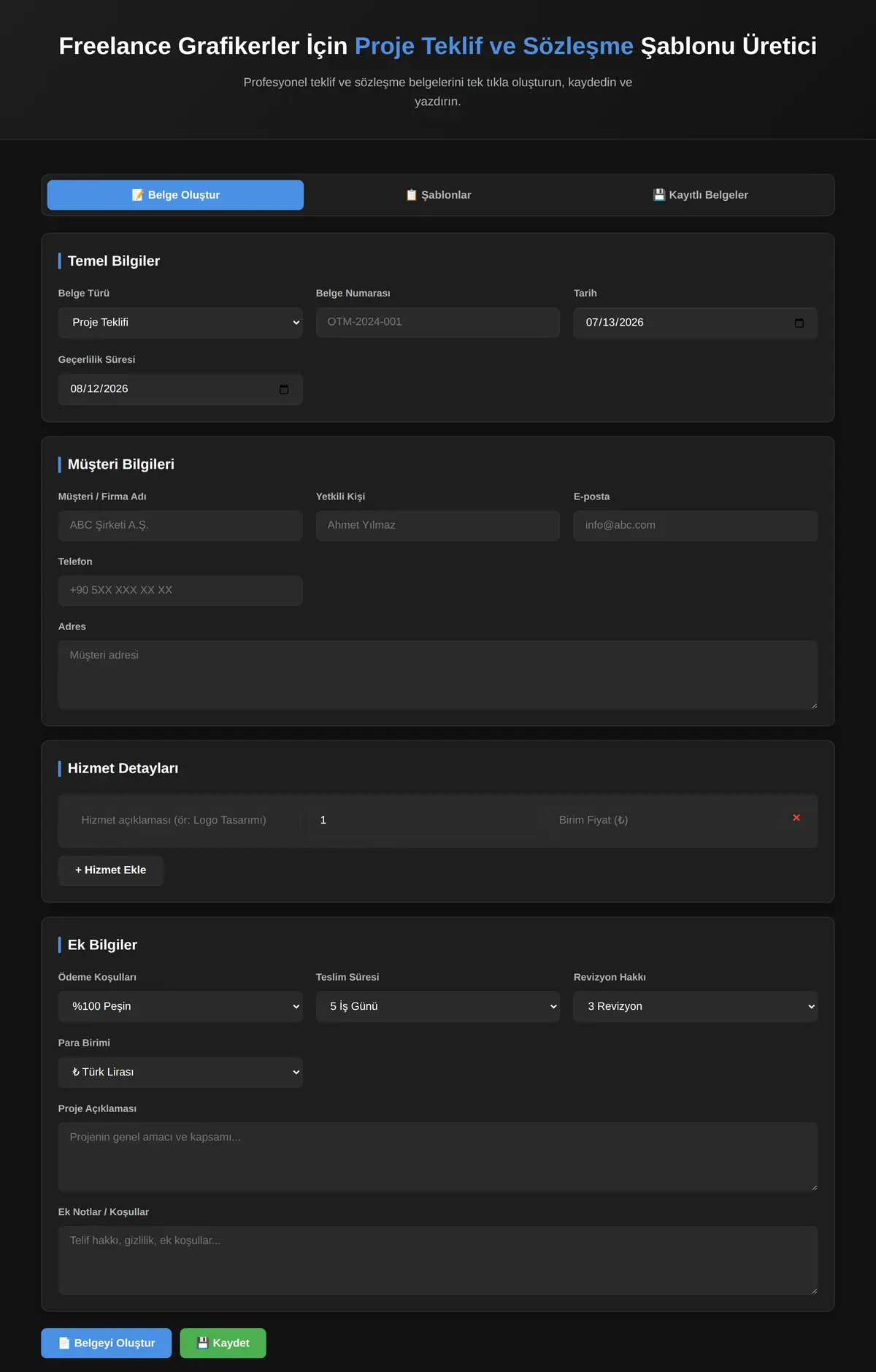Screen dimensions: 876x1372
Task: Click the Tarih date value 07/13/2026
Action: click(x=615, y=323)
